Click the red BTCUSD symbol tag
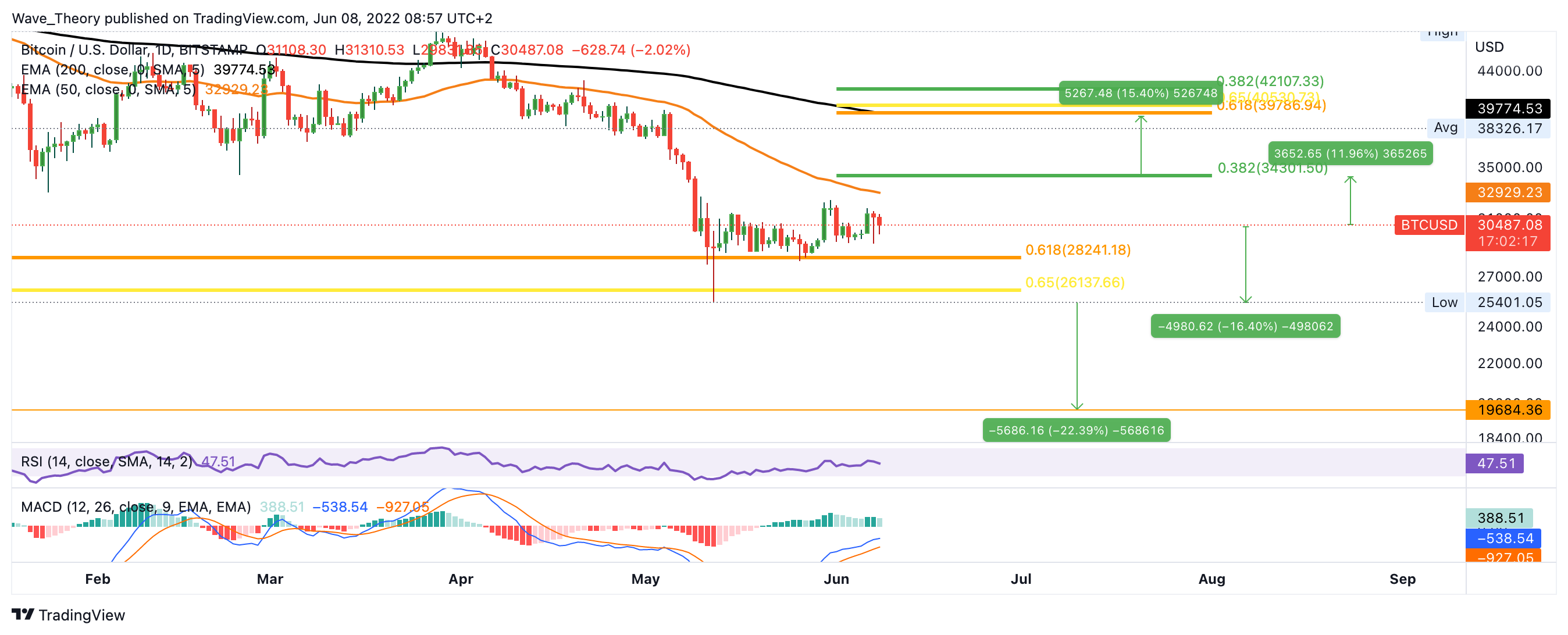The height and width of the screenshot is (635, 1568). point(1428,225)
